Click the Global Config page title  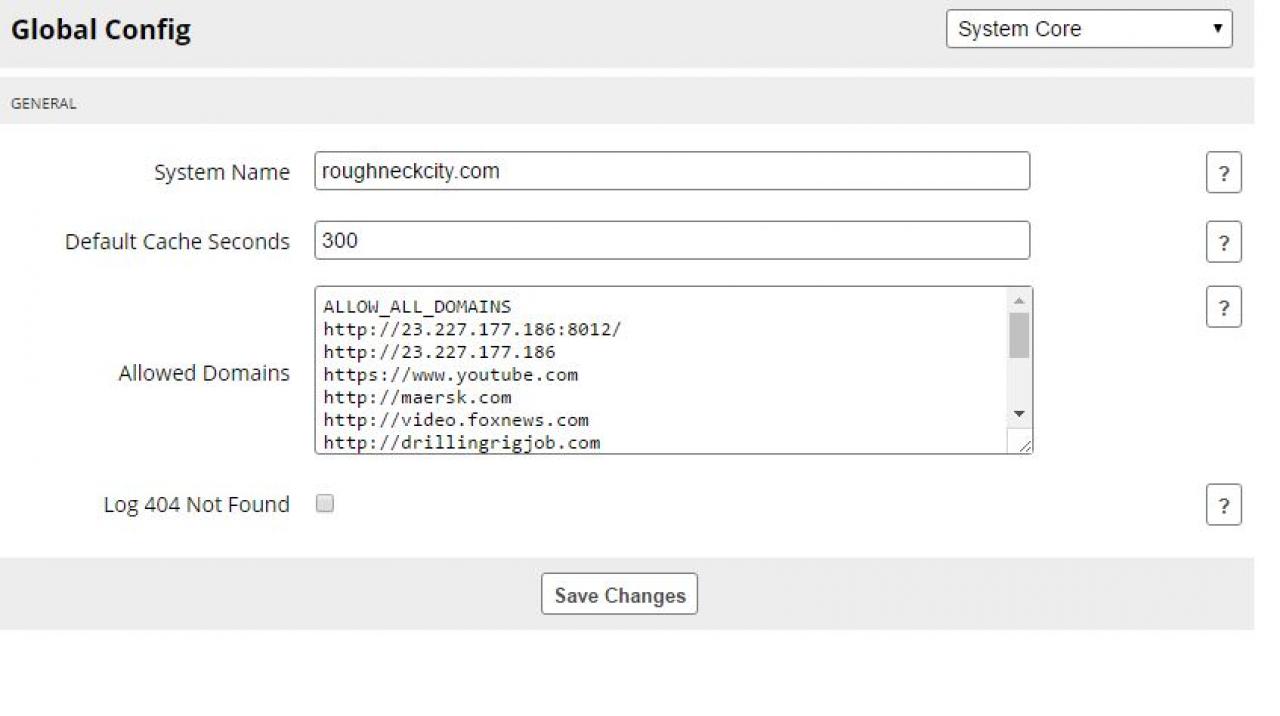coord(101,30)
